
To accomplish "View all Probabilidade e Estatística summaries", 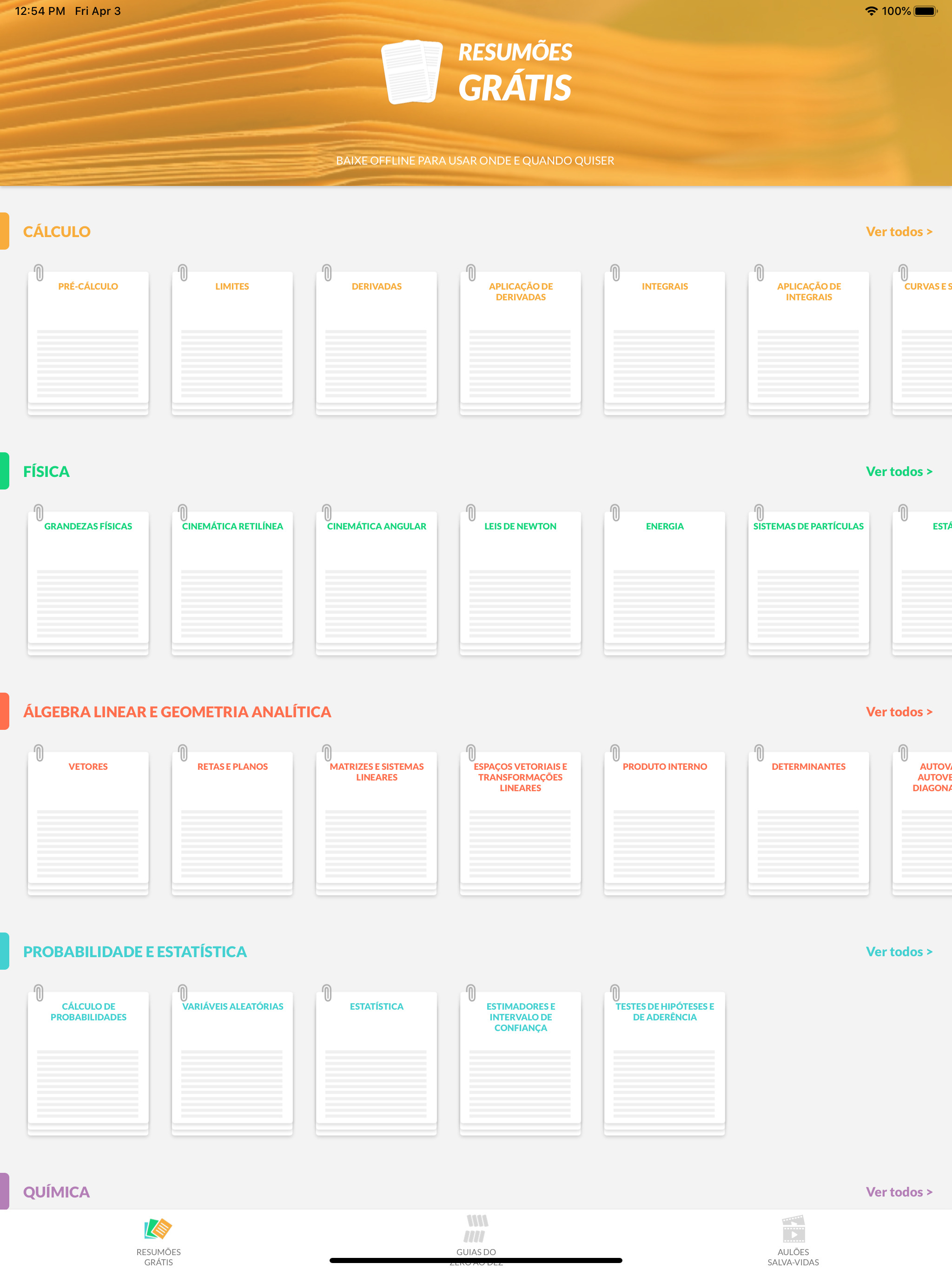I will 899,952.
